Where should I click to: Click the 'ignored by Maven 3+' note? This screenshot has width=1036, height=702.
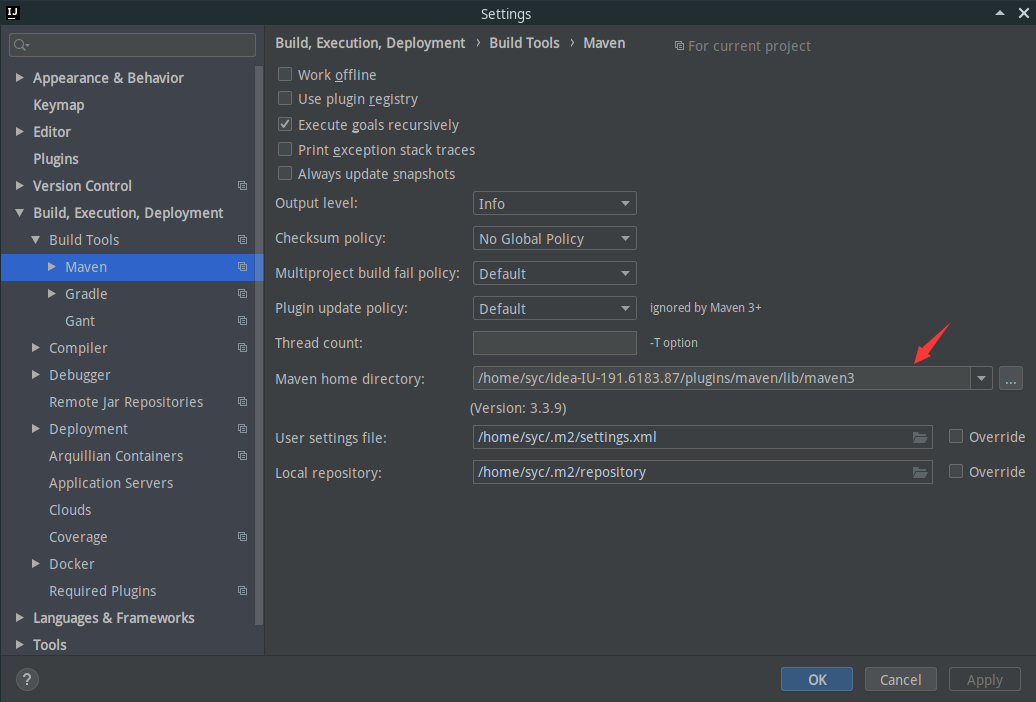(706, 308)
